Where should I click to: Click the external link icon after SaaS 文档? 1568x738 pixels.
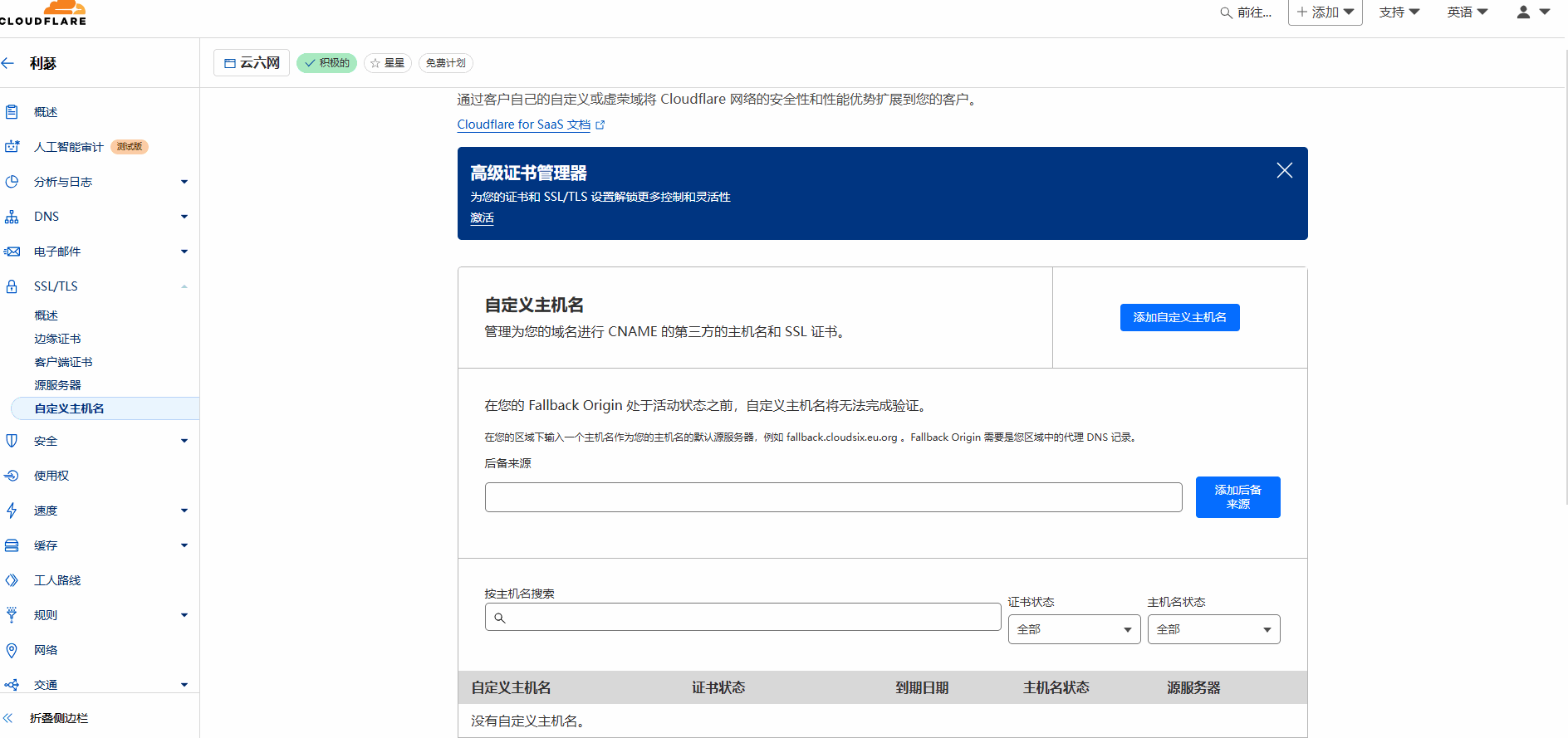(x=600, y=125)
